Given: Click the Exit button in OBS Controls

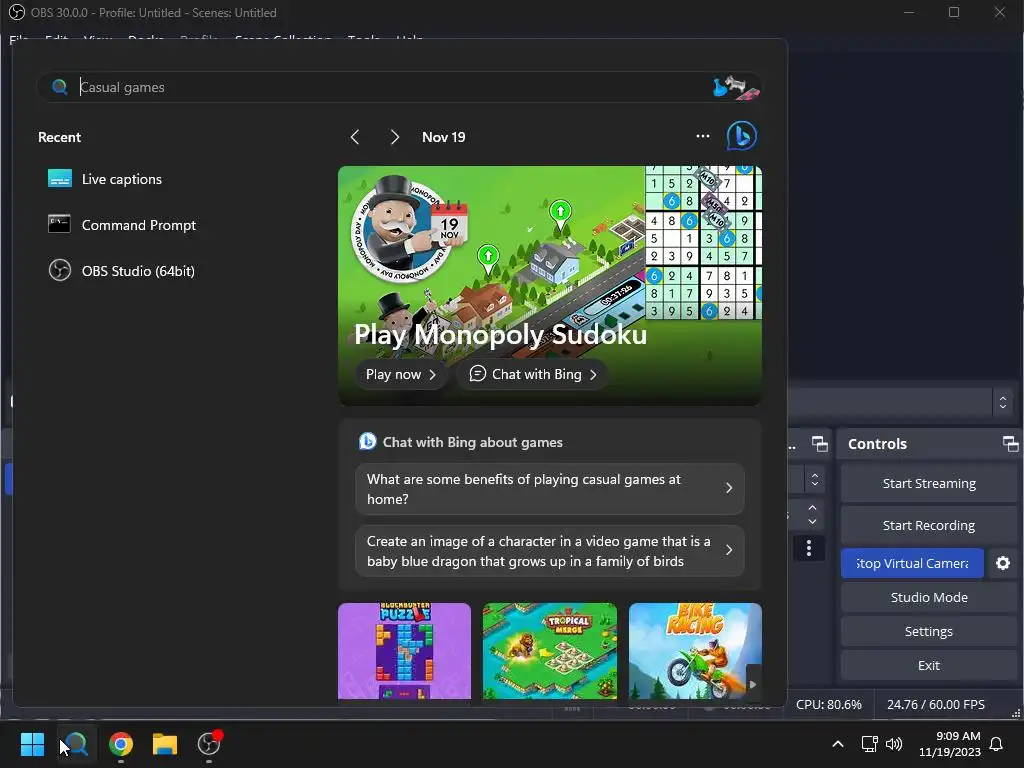Looking at the screenshot, I should tap(929, 665).
